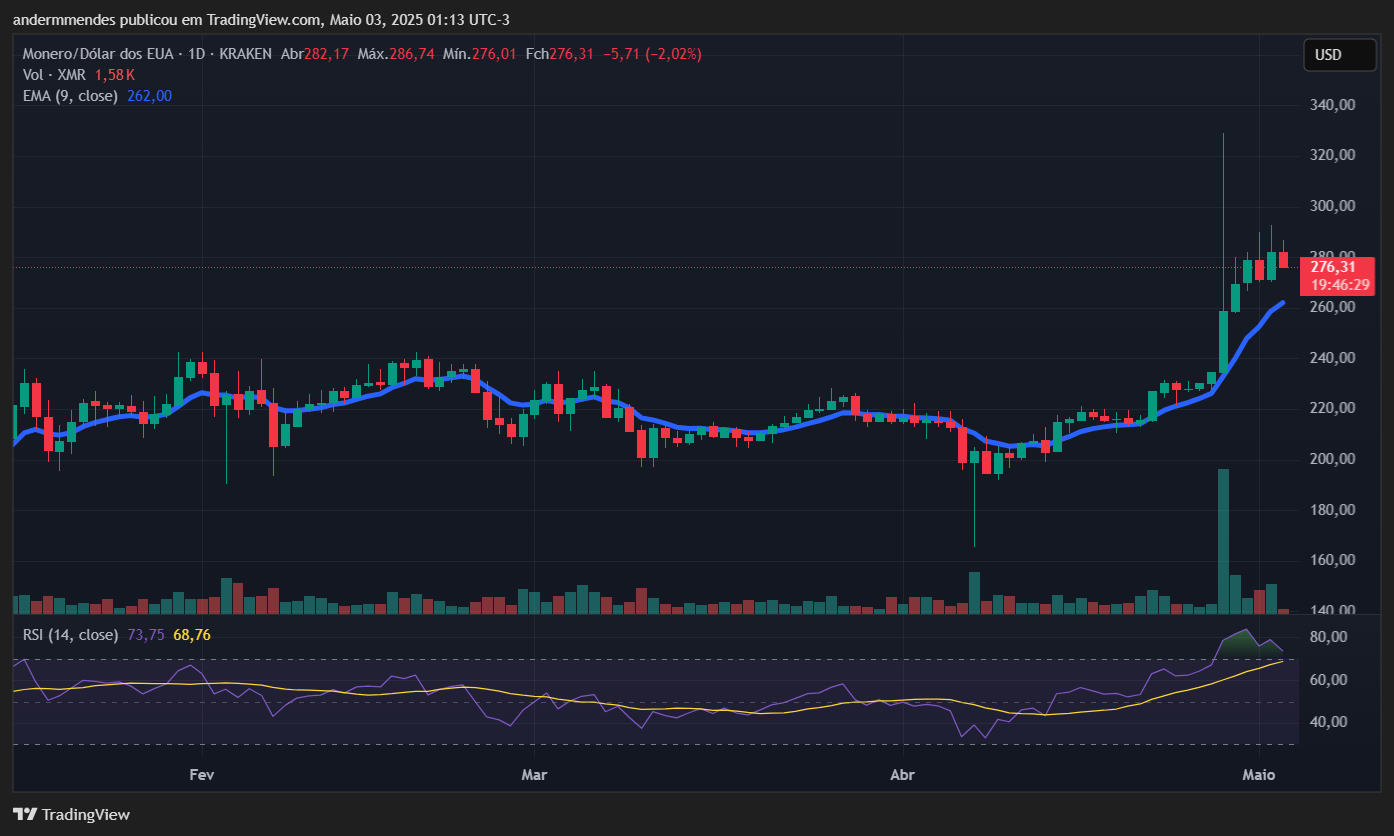Click the tallest volume bar in late April
Viewport: 1394px width, 836px height.
pyautogui.click(x=1223, y=541)
